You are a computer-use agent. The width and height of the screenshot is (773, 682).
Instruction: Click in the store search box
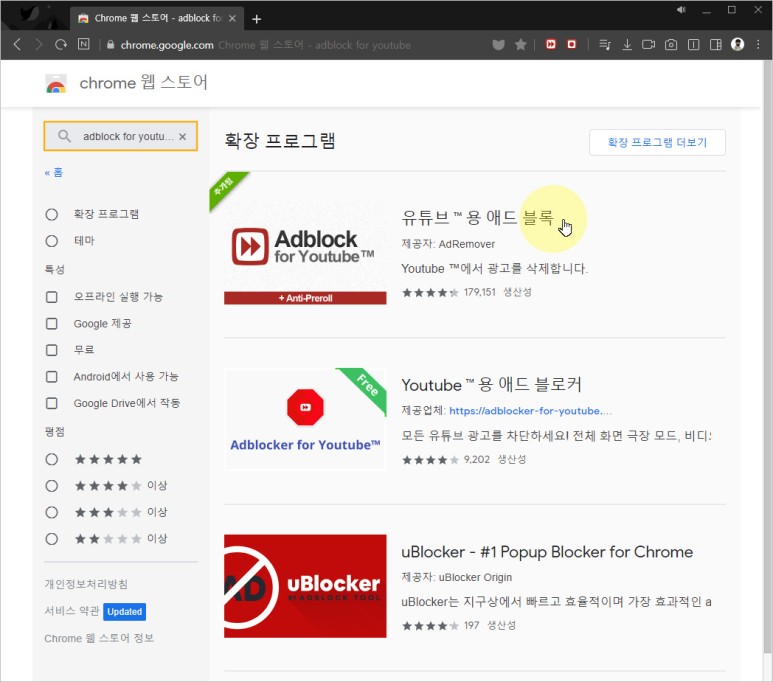121,136
